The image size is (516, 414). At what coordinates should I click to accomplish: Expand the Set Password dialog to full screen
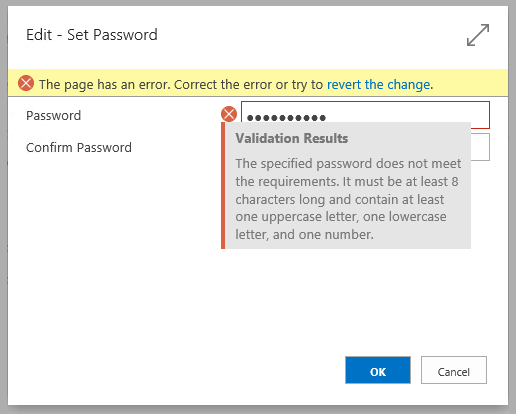478,35
